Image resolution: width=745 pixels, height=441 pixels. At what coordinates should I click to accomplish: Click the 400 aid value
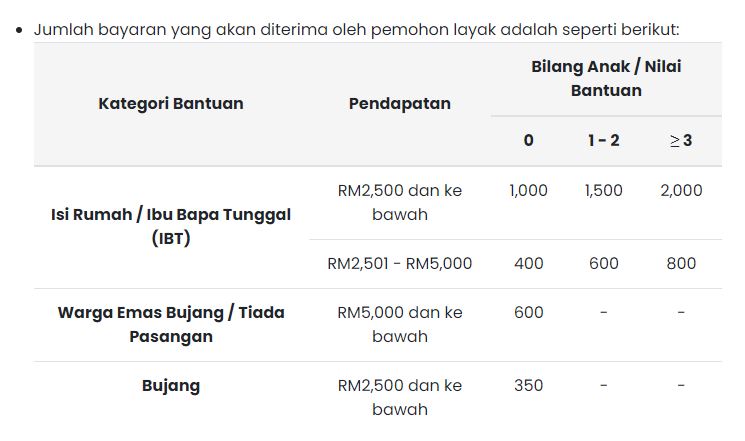coord(528,263)
